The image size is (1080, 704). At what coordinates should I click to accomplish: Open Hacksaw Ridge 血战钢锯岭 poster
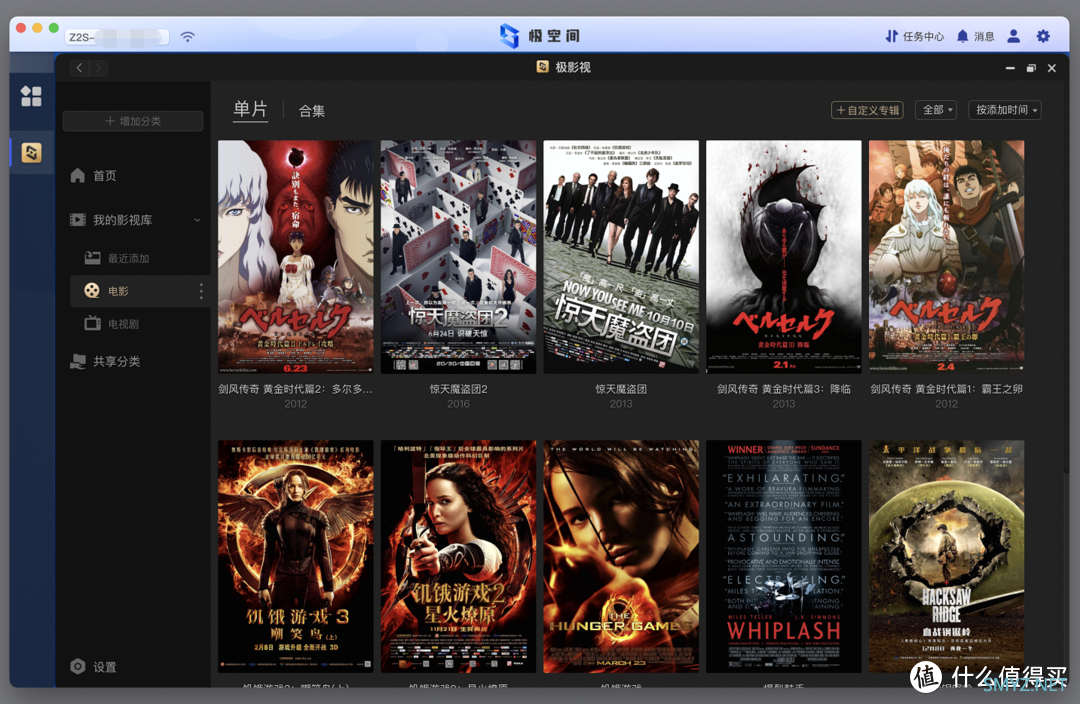(x=946, y=557)
